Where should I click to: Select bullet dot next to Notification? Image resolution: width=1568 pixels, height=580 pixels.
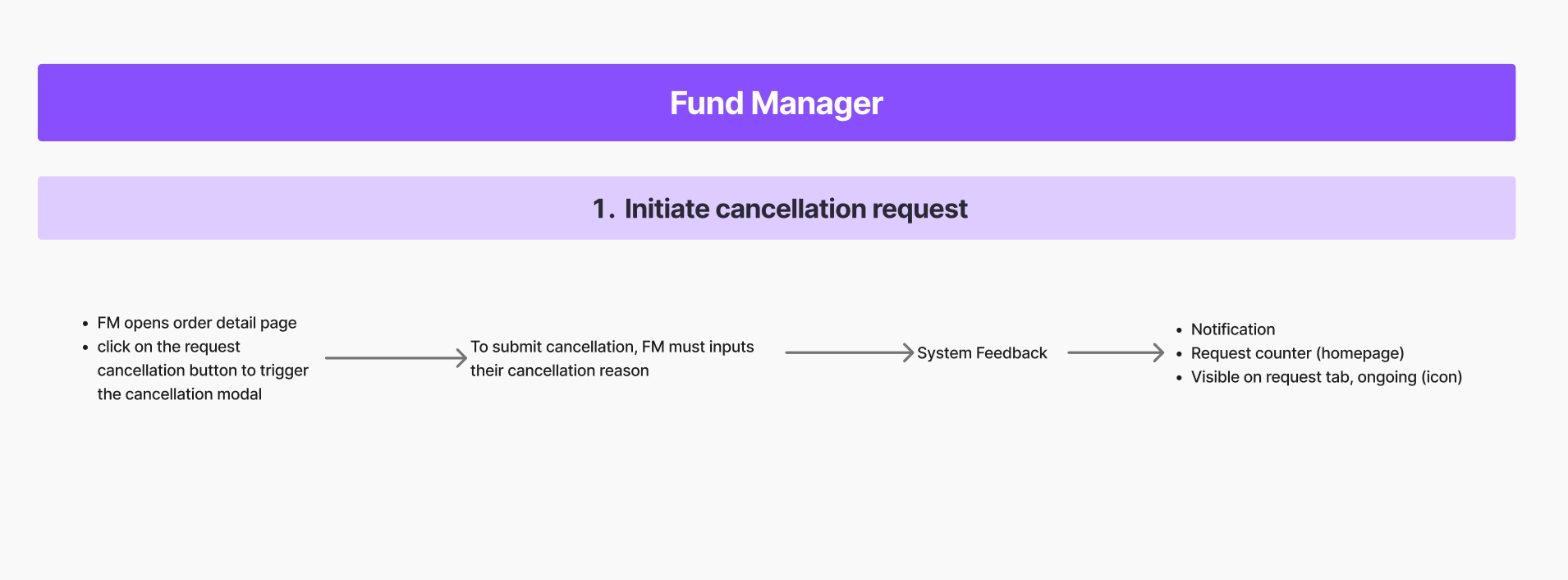pos(1179,330)
